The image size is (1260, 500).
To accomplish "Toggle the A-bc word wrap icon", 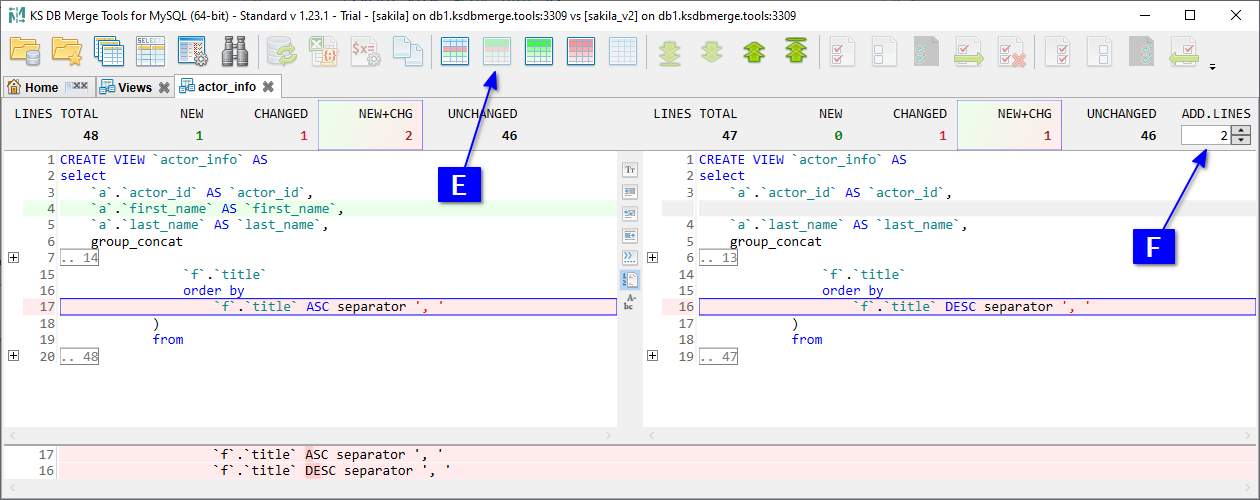I will point(630,301).
